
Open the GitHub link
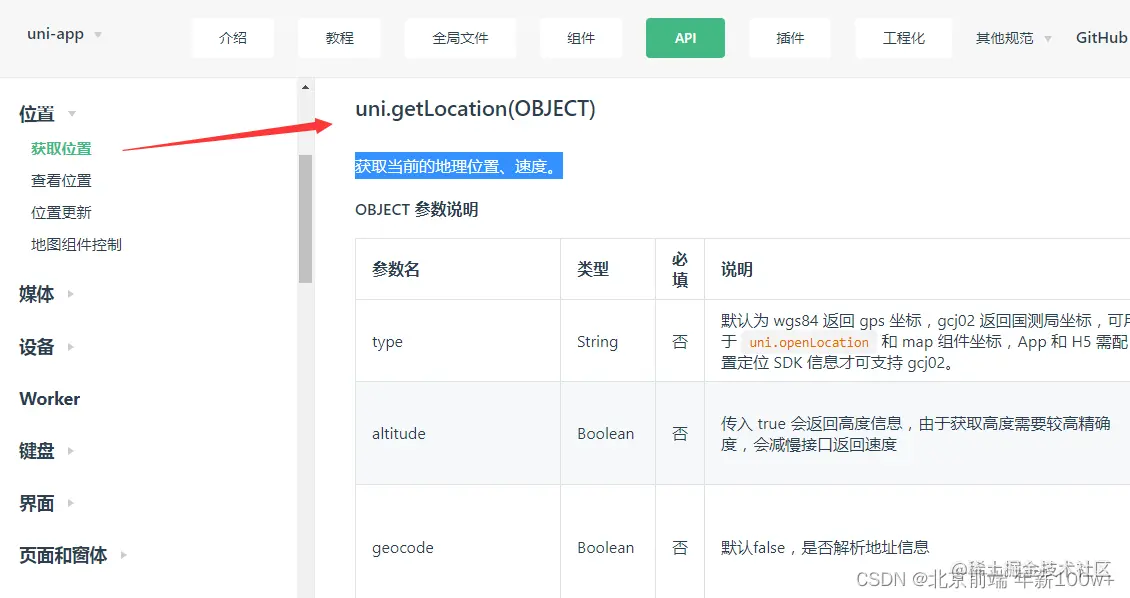[x=1101, y=37]
